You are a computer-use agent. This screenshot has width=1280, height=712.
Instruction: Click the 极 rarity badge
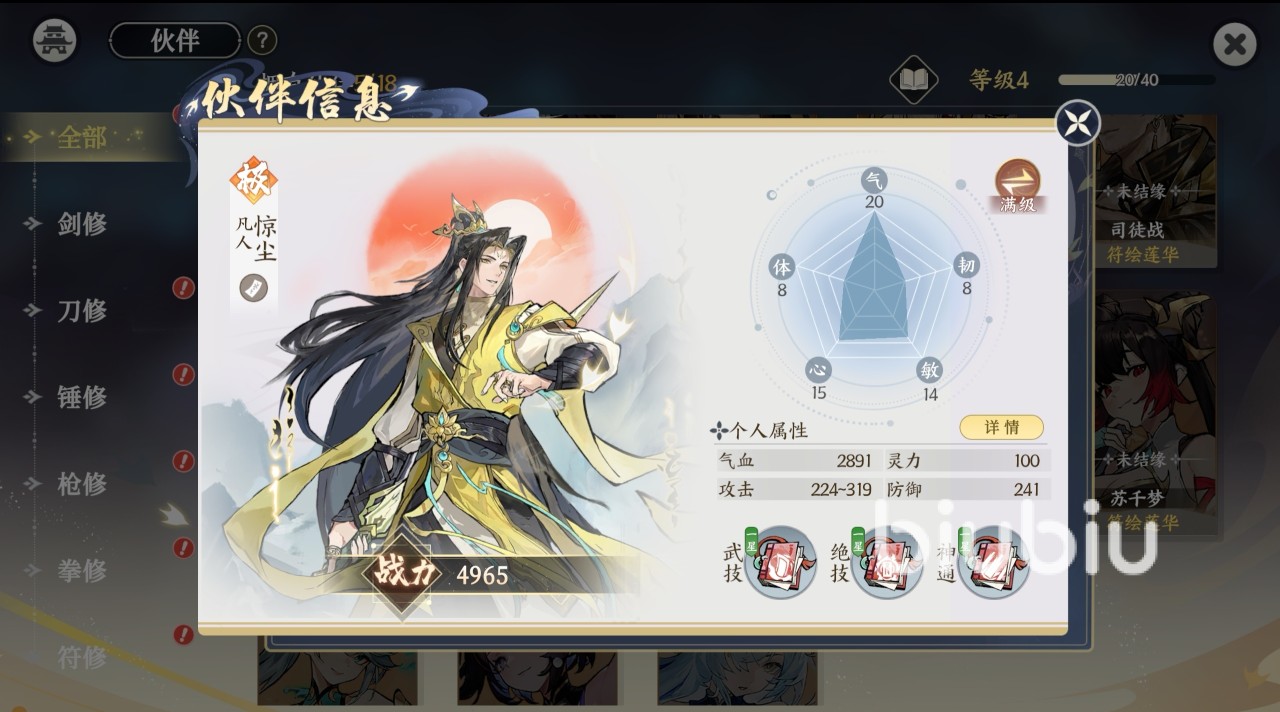point(253,180)
